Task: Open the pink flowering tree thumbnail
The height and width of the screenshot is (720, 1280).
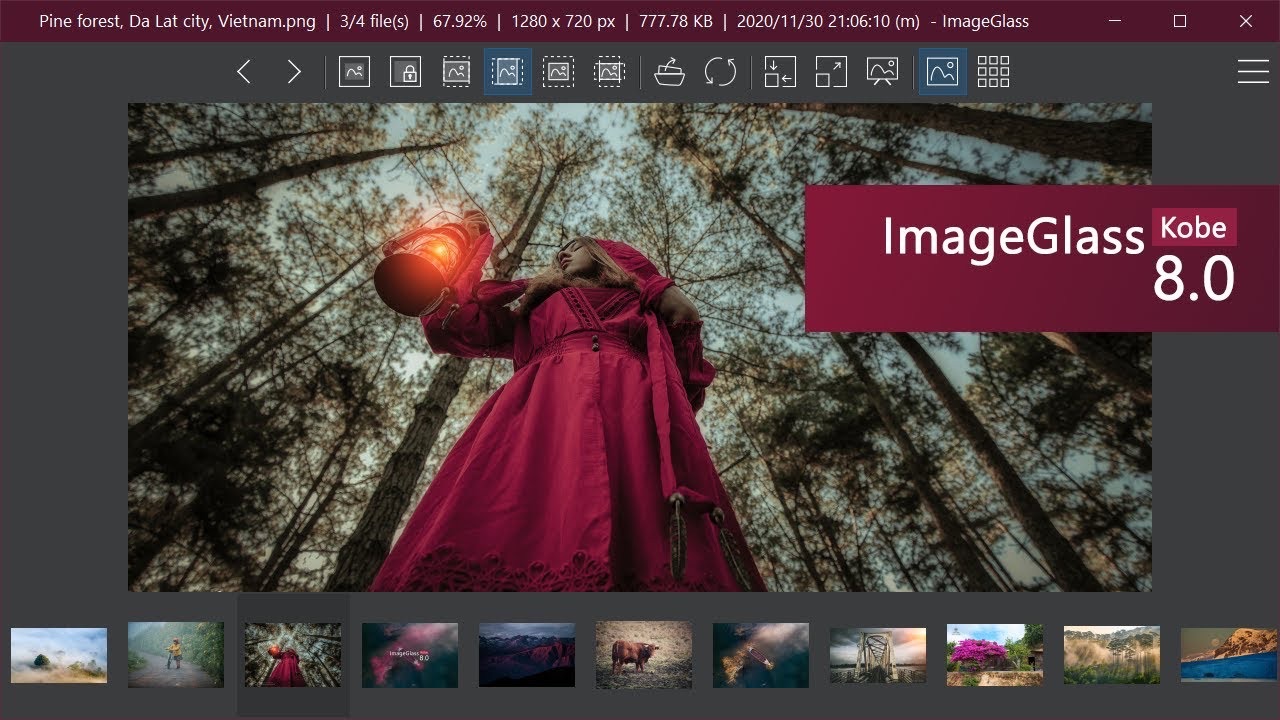Action: (994, 655)
